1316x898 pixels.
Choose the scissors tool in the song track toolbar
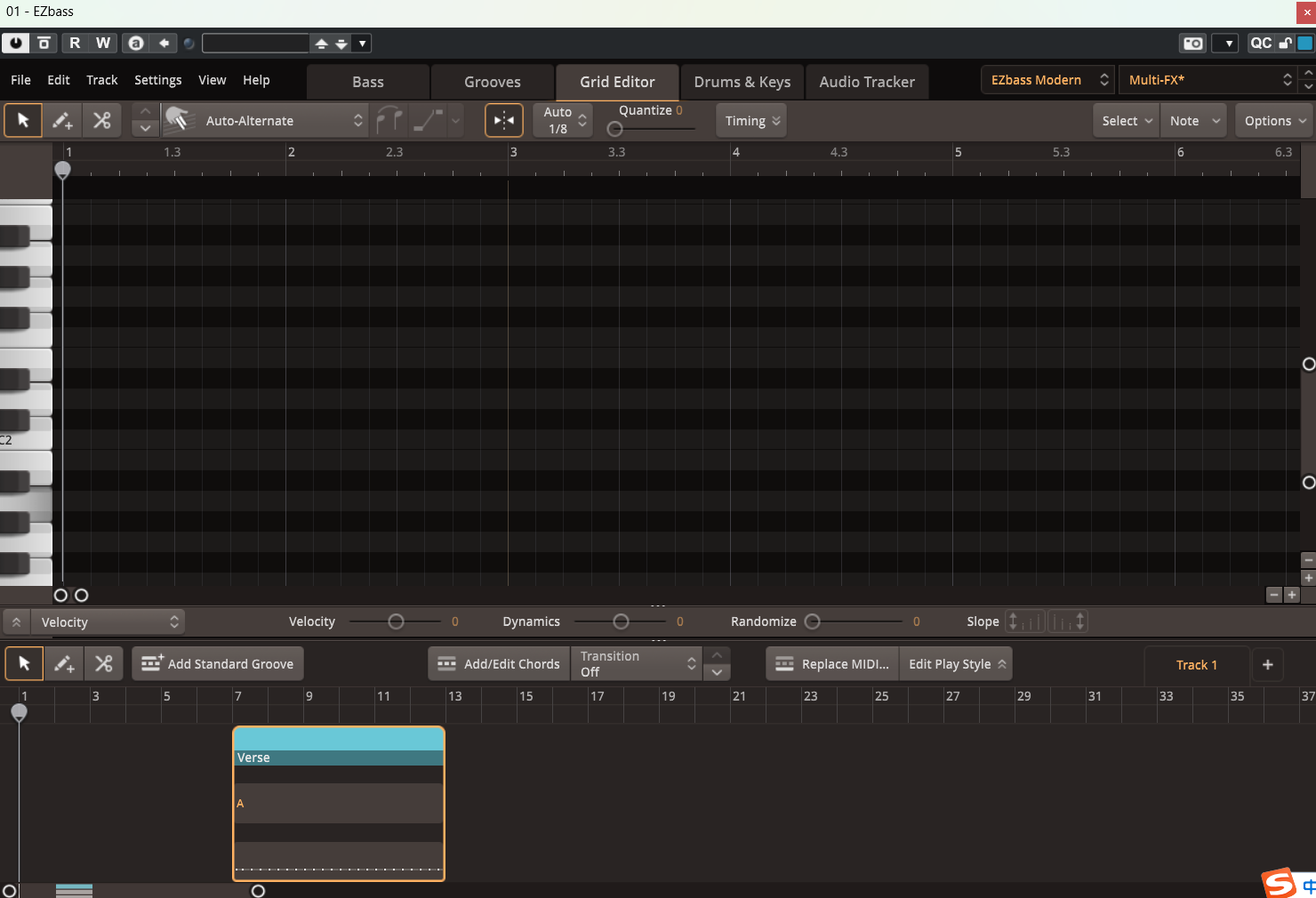[104, 663]
